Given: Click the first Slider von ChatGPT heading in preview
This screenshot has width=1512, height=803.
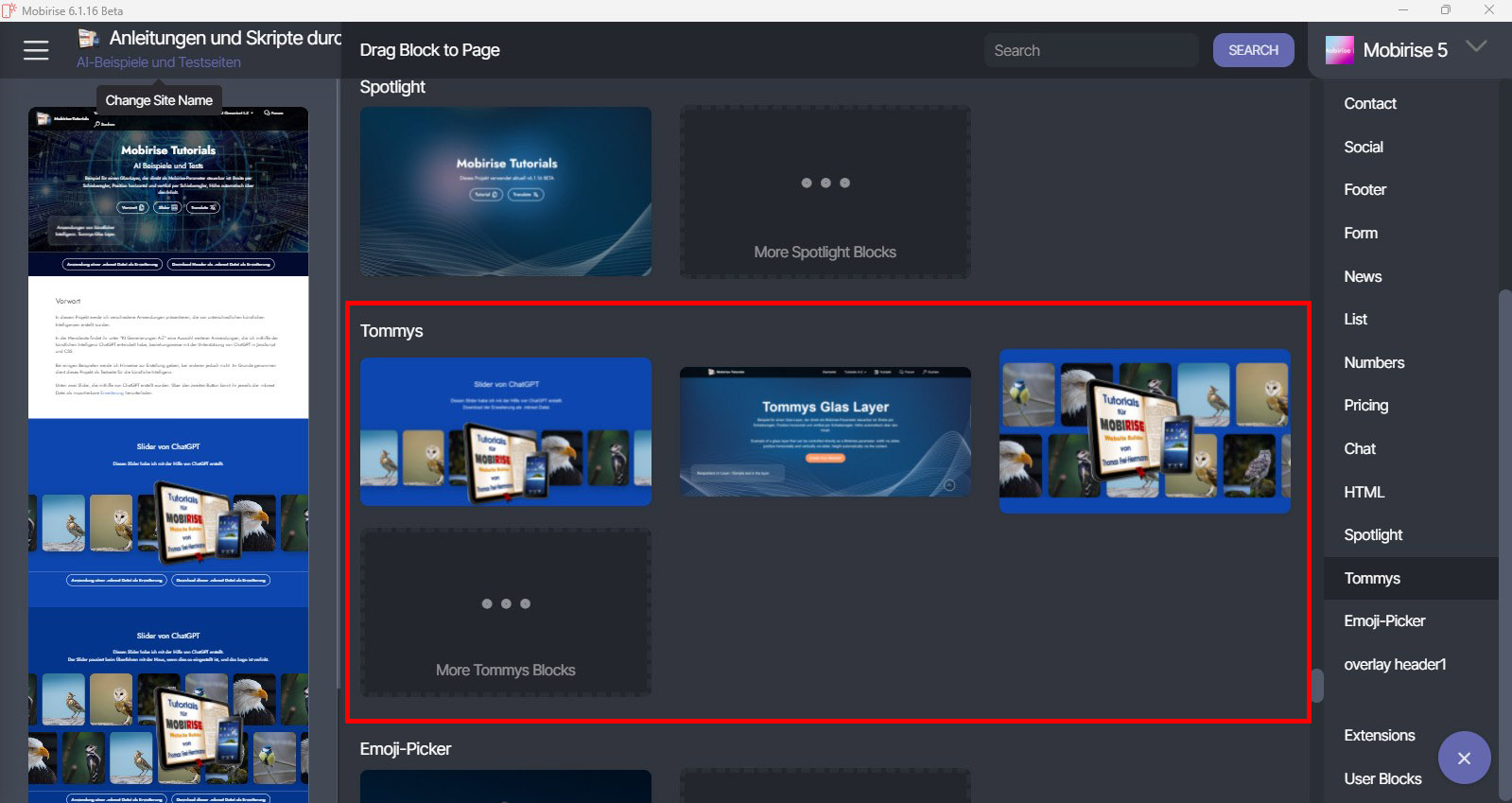Looking at the screenshot, I should [x=168, y=446].
